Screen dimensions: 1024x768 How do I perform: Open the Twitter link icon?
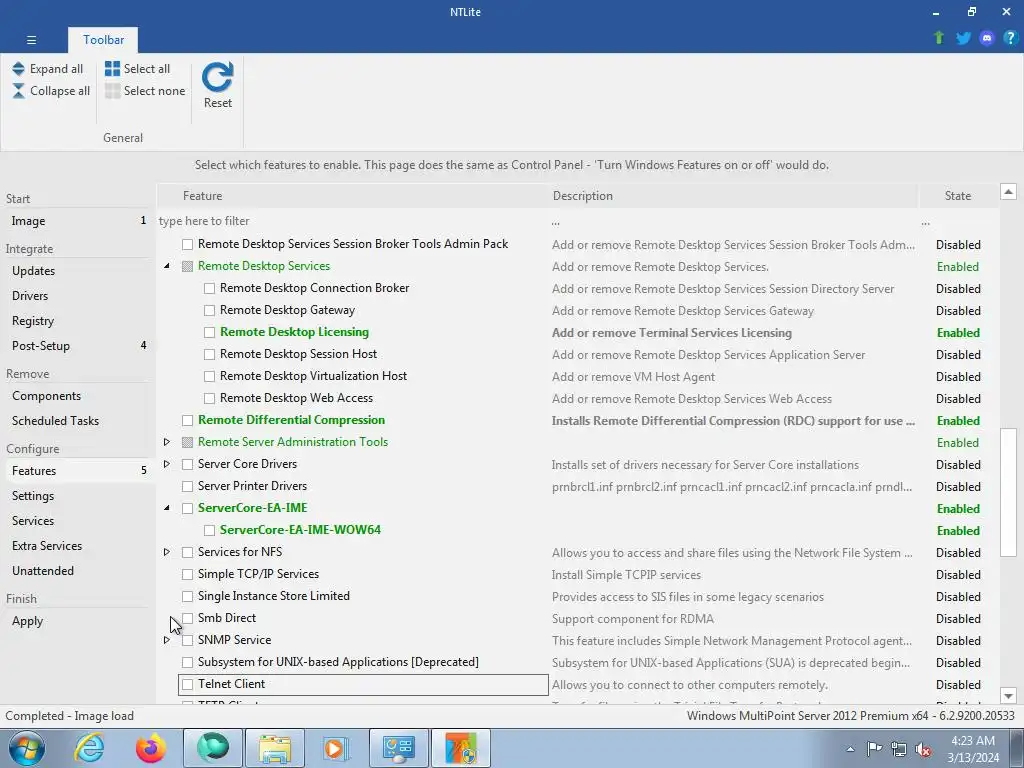[963, 38]
